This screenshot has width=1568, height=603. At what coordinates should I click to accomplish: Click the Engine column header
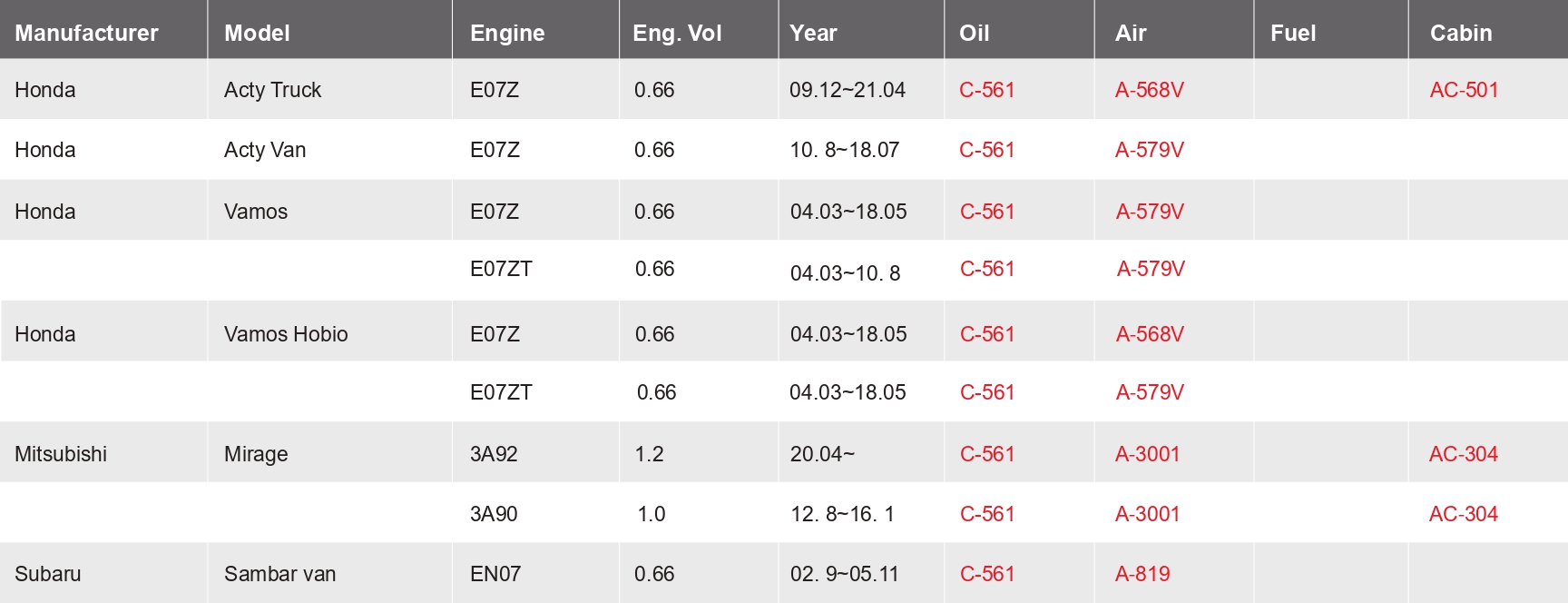[x=507, y=33]
